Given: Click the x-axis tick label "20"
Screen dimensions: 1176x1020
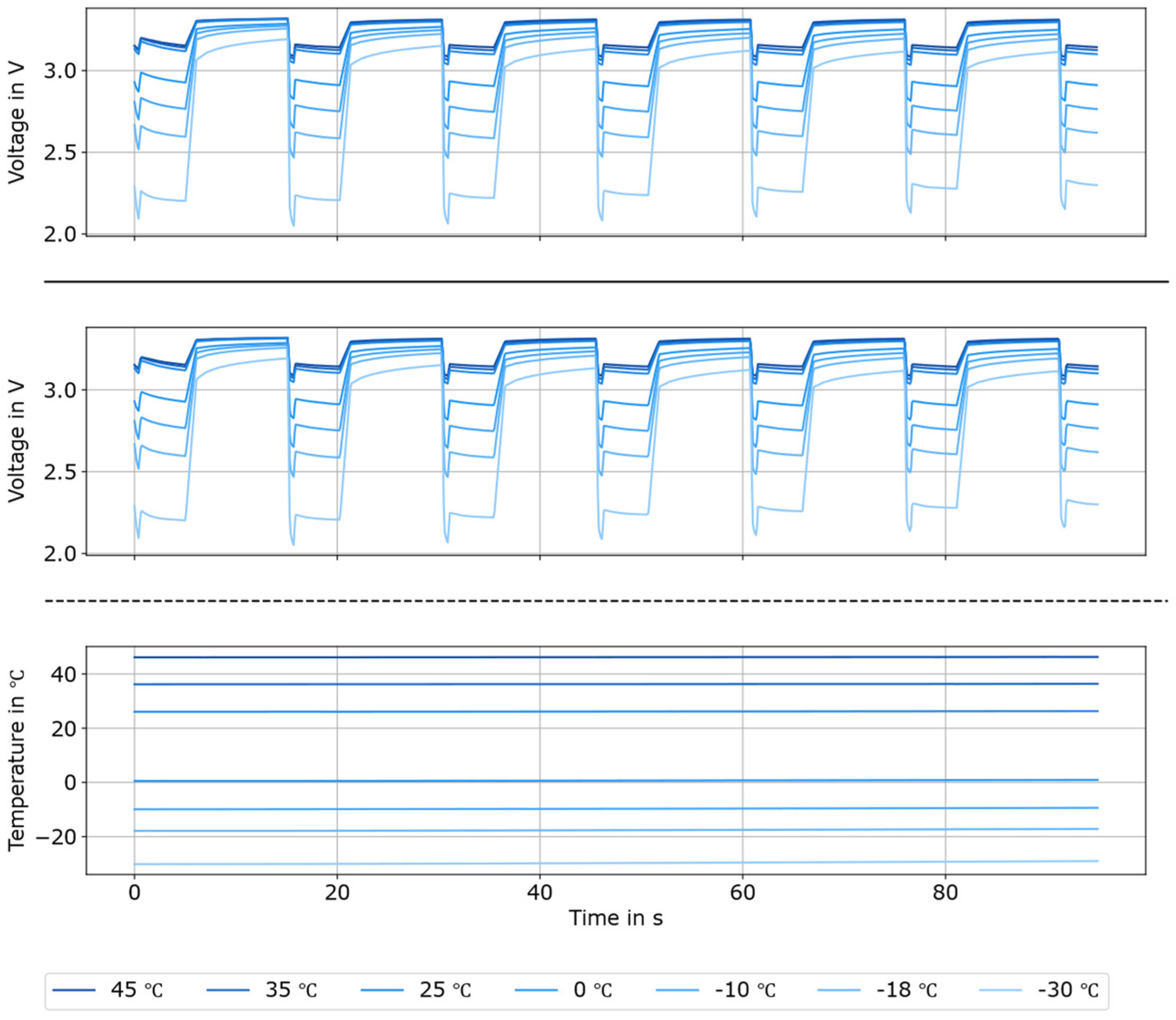Looking at the screenshot, I should [337, 892].
